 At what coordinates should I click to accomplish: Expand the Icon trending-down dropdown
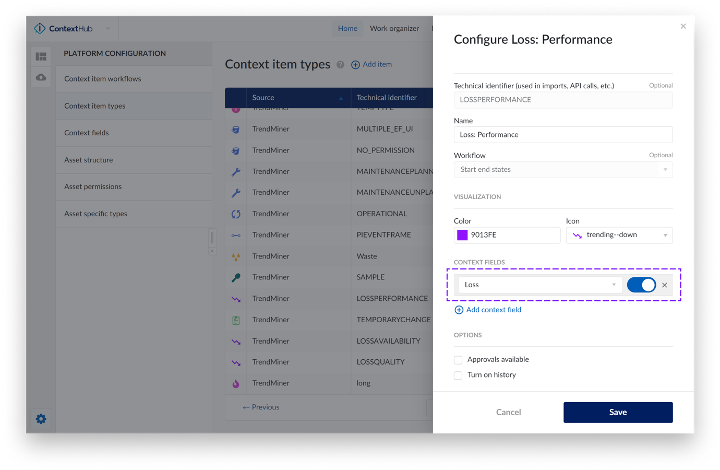tap(619, 235)
